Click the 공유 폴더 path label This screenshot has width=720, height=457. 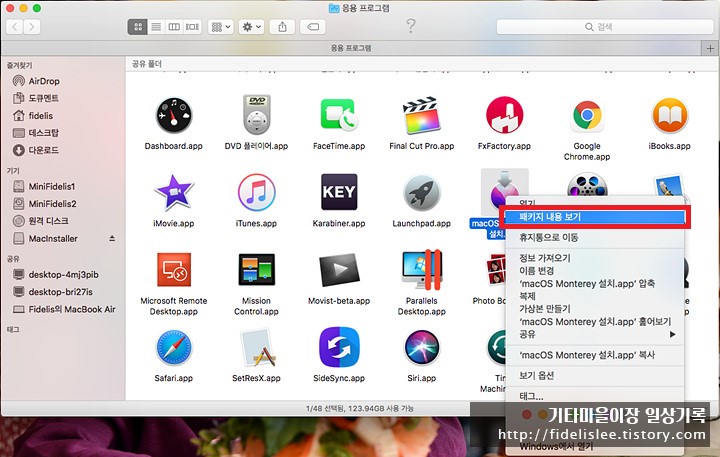tap(147, 64)
